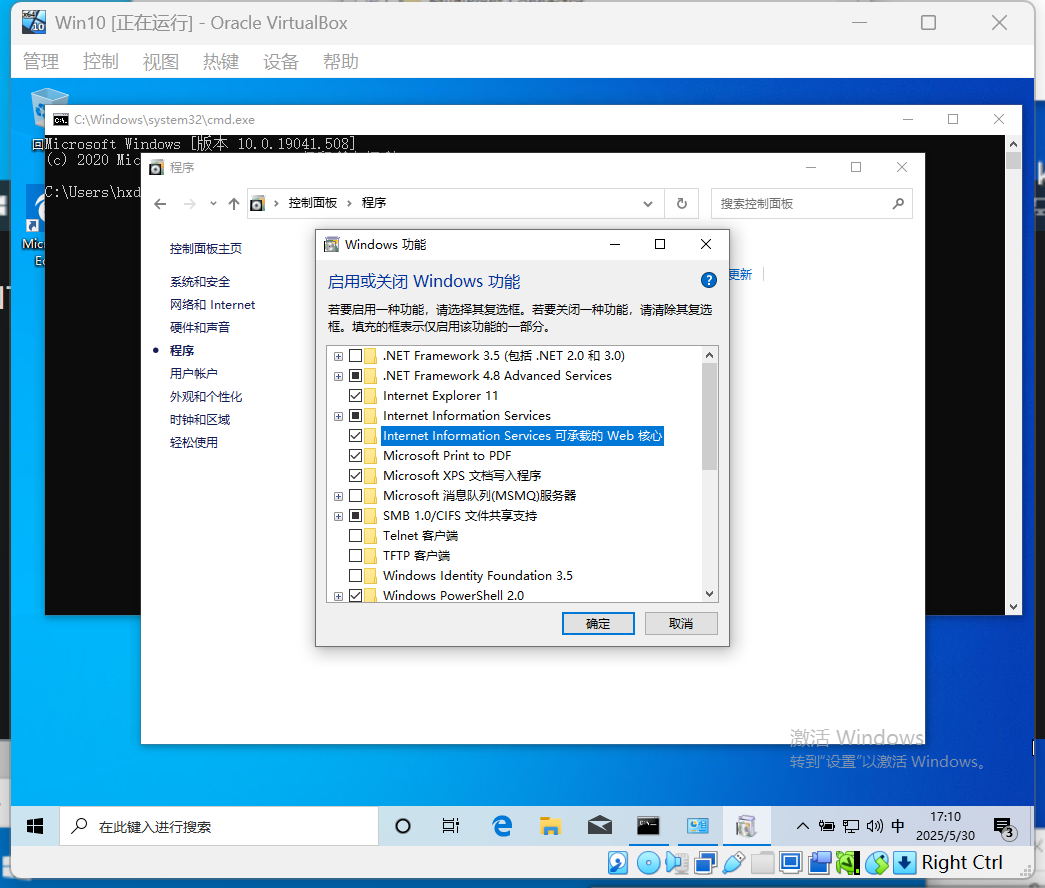
Task: Open Cortana circle icon on taskbar
Action: click(x=403, y=826)
